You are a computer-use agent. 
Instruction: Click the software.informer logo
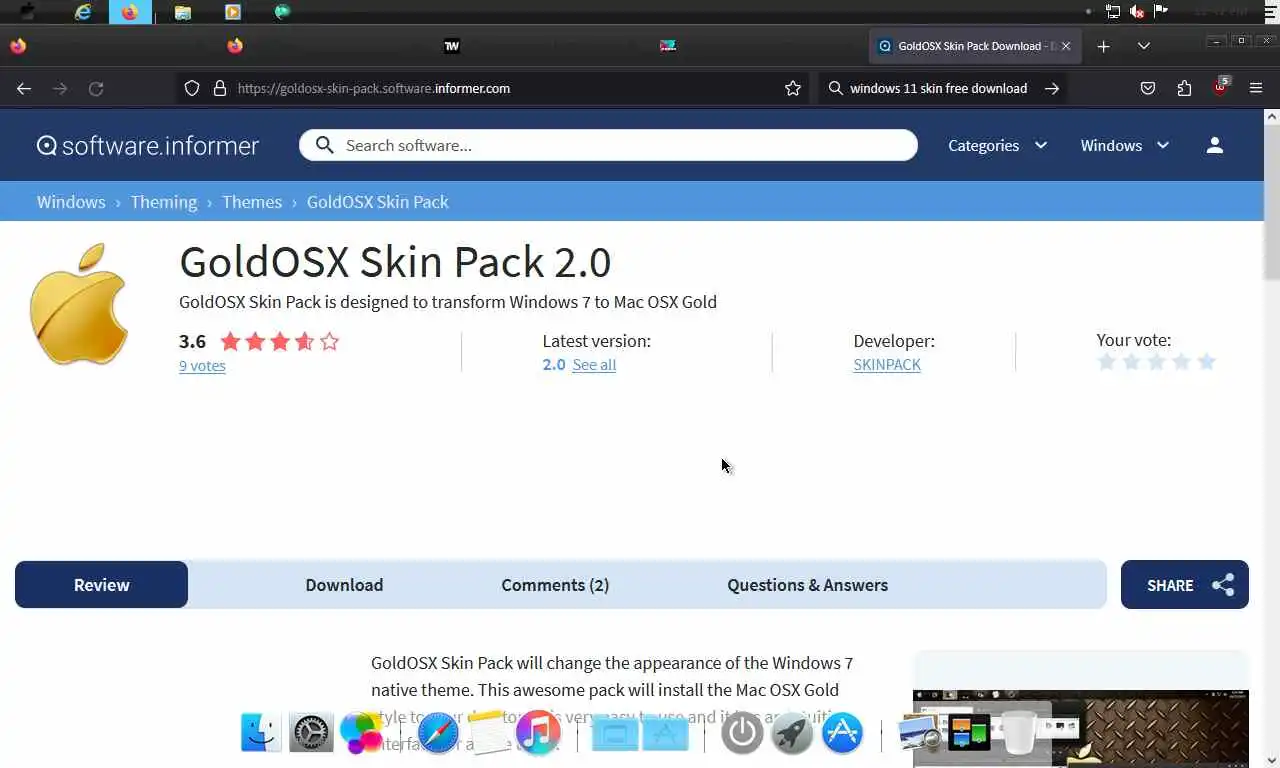pyautogui.click(x=148, y=145)
